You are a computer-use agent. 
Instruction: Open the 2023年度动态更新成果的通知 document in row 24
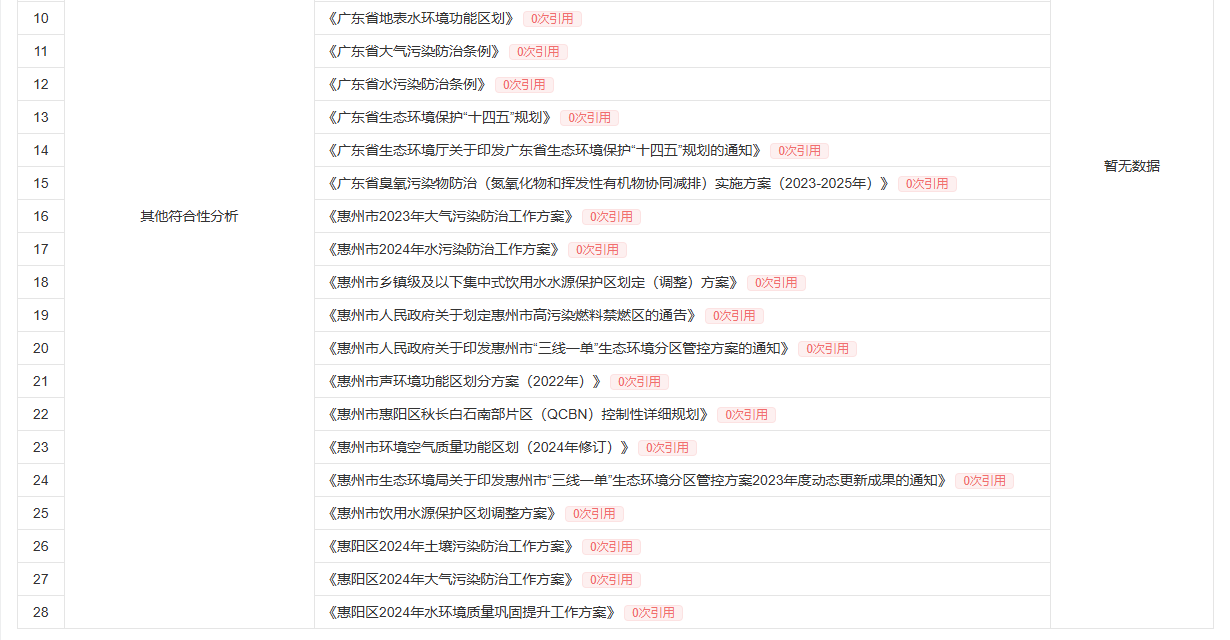pyautogui.click(x=636, y=480)
